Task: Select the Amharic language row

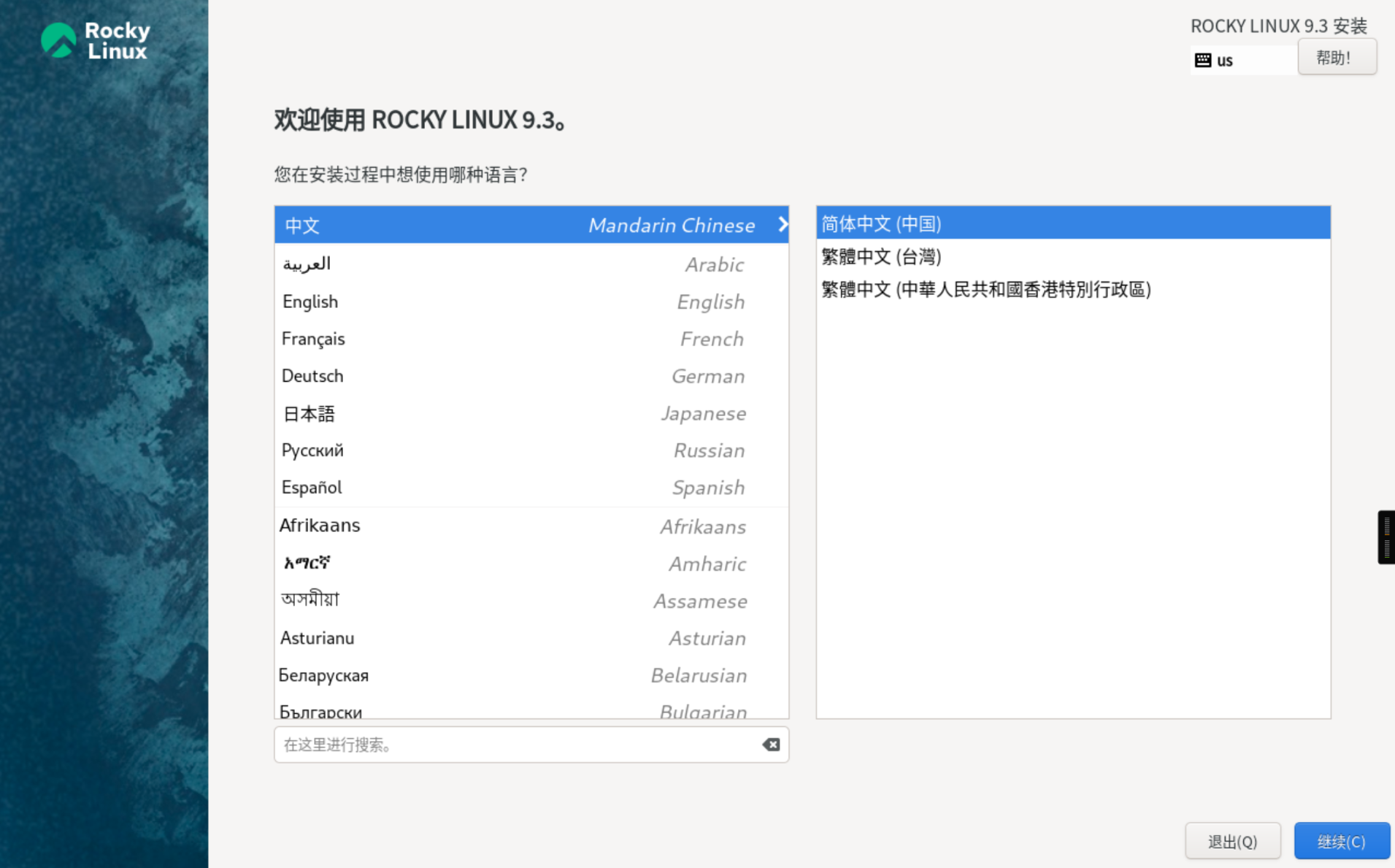Action: coord(531,564)
